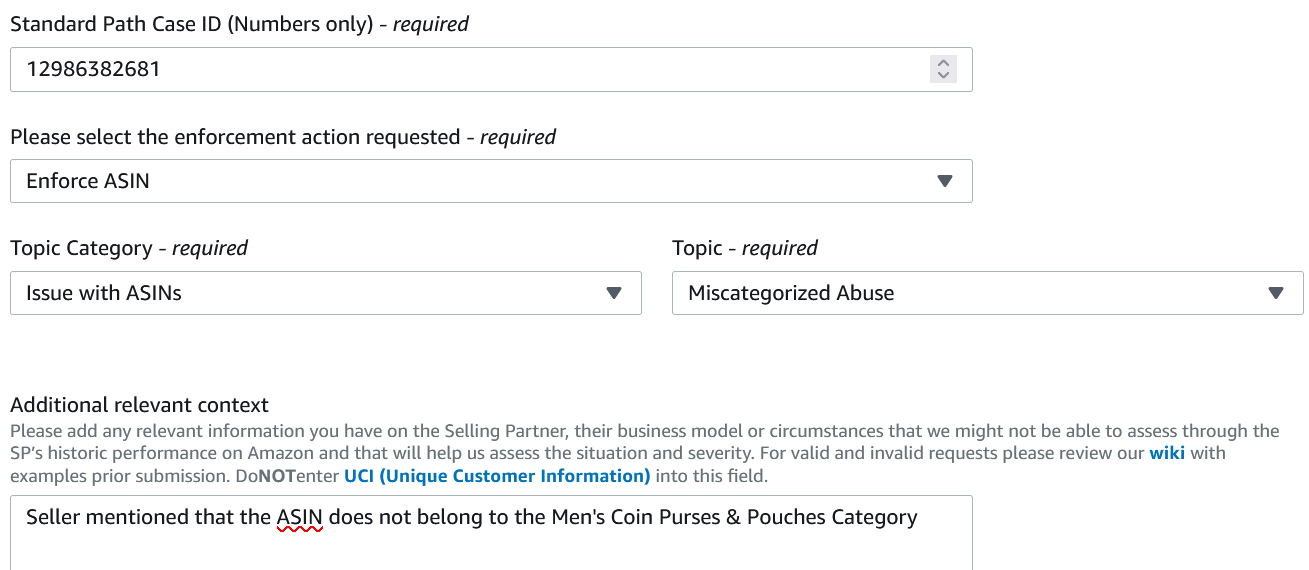
Task: Click the Additional relevant context heading
Action: click(x=139, y=405)
